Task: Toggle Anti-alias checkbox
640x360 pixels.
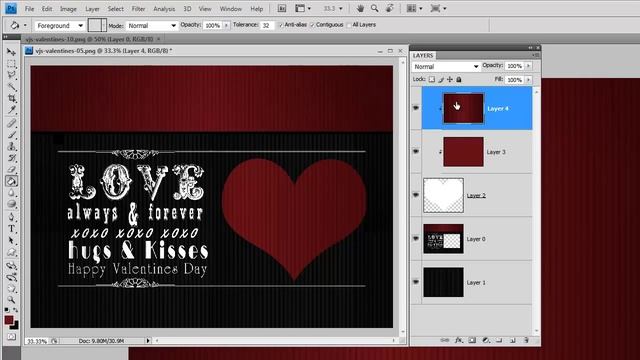Action: [x=280, y=25]
